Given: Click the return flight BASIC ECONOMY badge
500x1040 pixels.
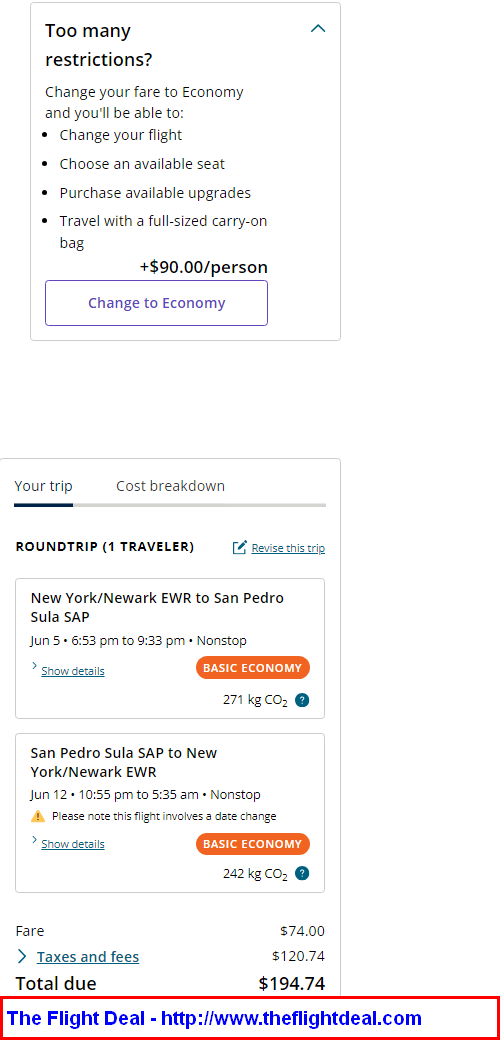Looking at the screenshot, I should (253, 844).
